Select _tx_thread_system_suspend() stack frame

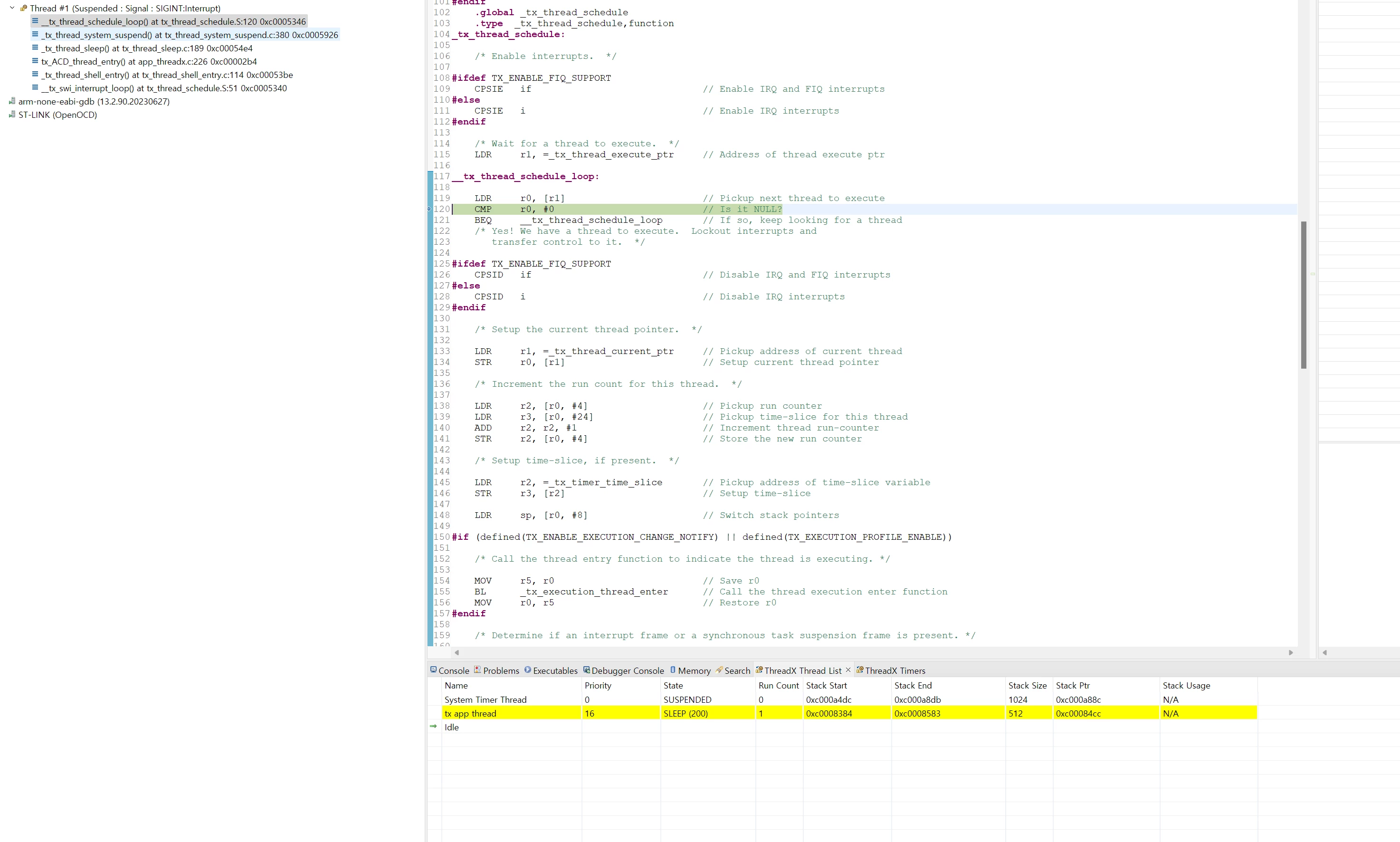coord(185,35)
